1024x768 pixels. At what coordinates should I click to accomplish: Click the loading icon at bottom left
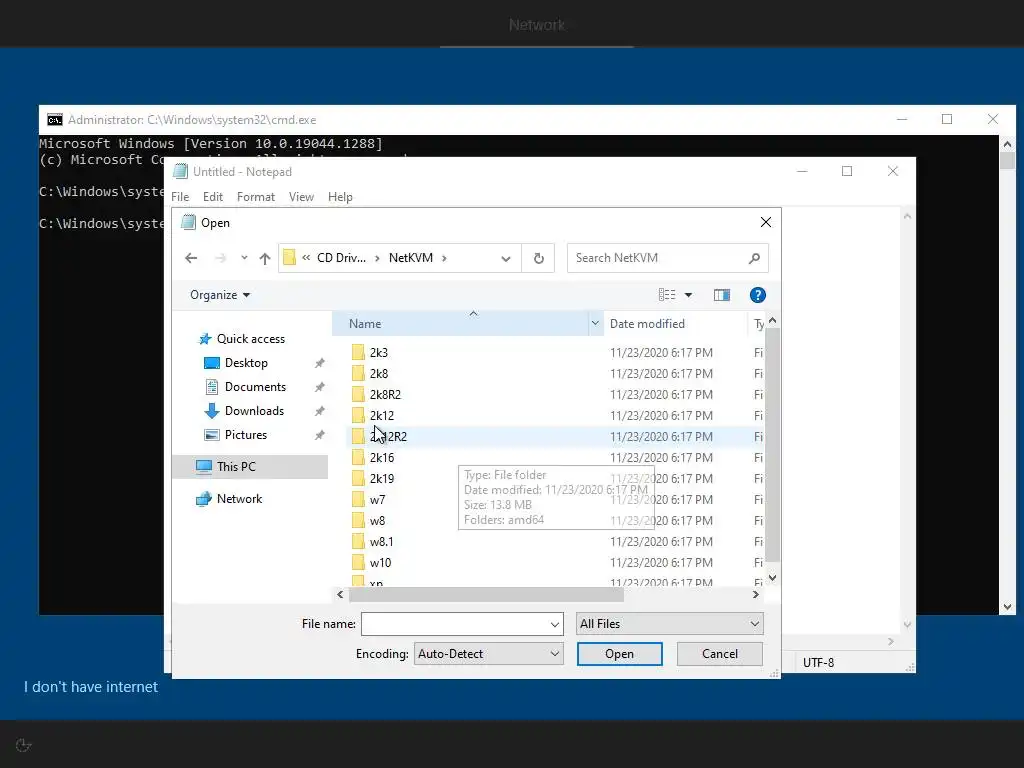24,745
